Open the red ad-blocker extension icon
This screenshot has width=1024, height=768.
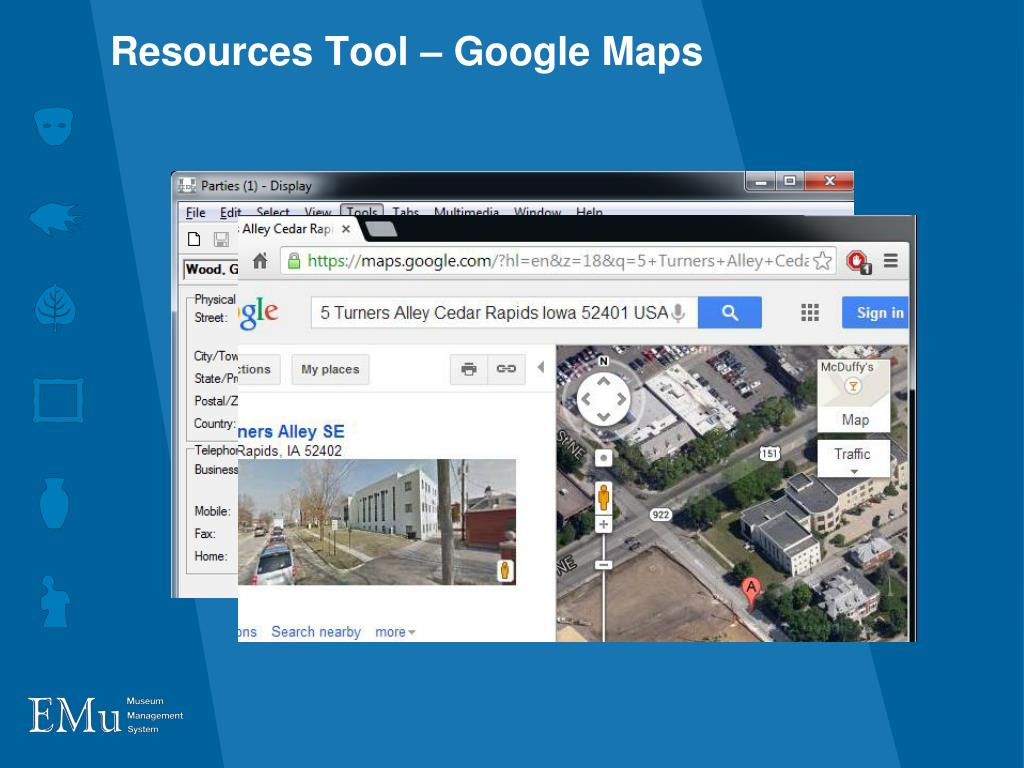tap(858, 261)
